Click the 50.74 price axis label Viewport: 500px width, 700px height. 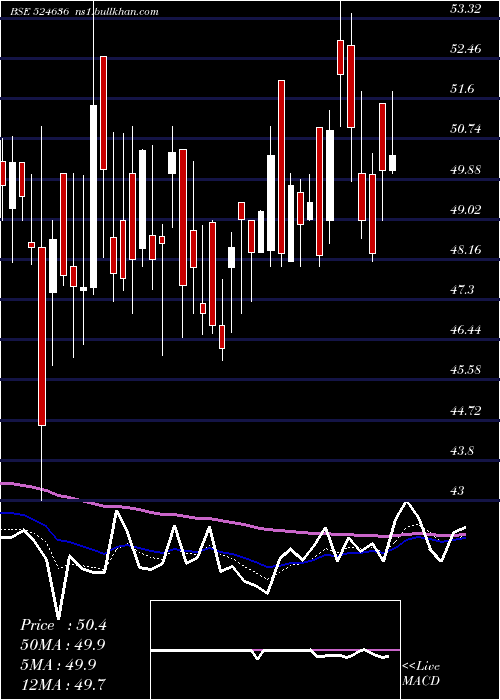466,129
